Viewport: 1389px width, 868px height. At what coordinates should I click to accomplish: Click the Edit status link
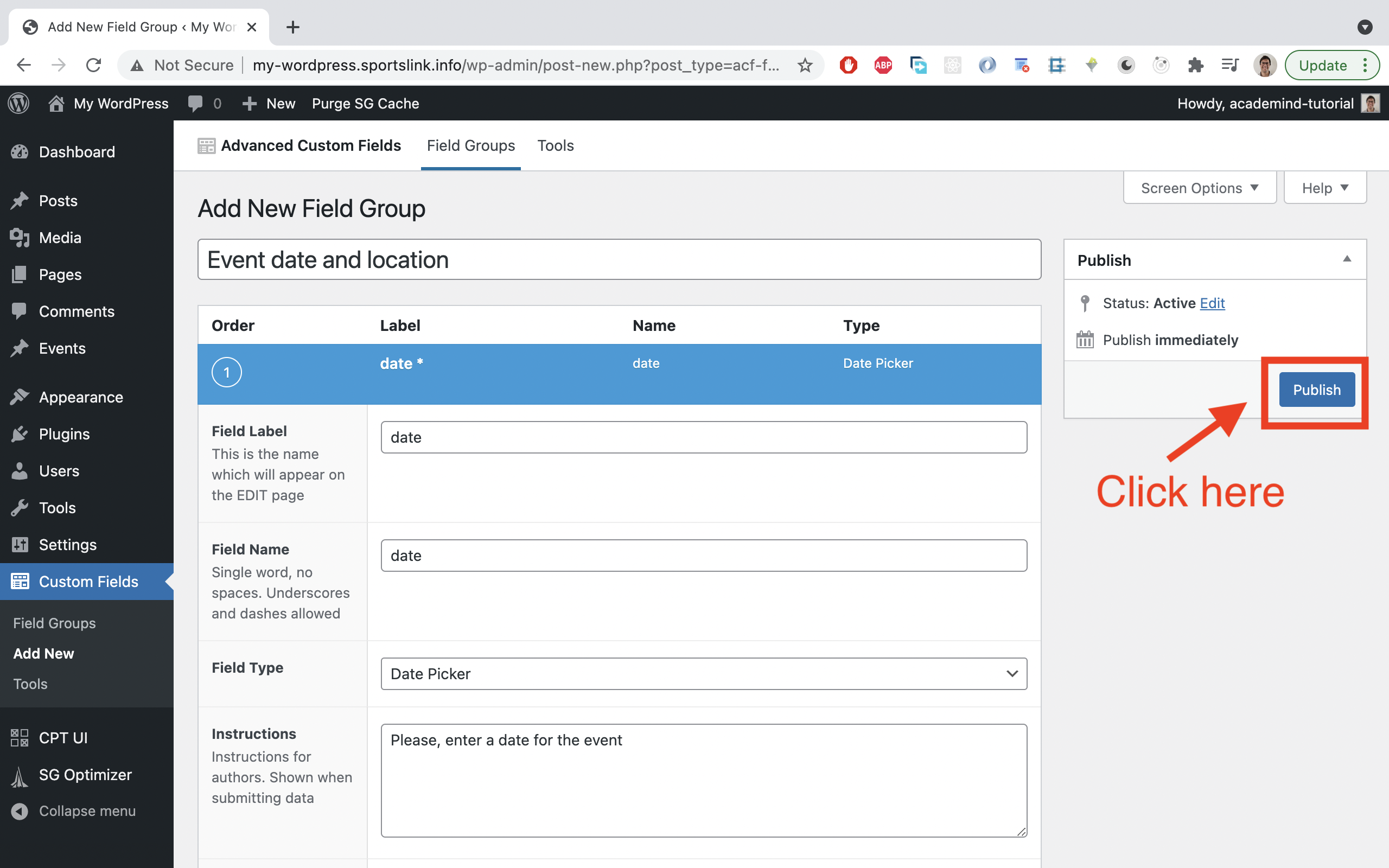click(x=1212, y=303)
